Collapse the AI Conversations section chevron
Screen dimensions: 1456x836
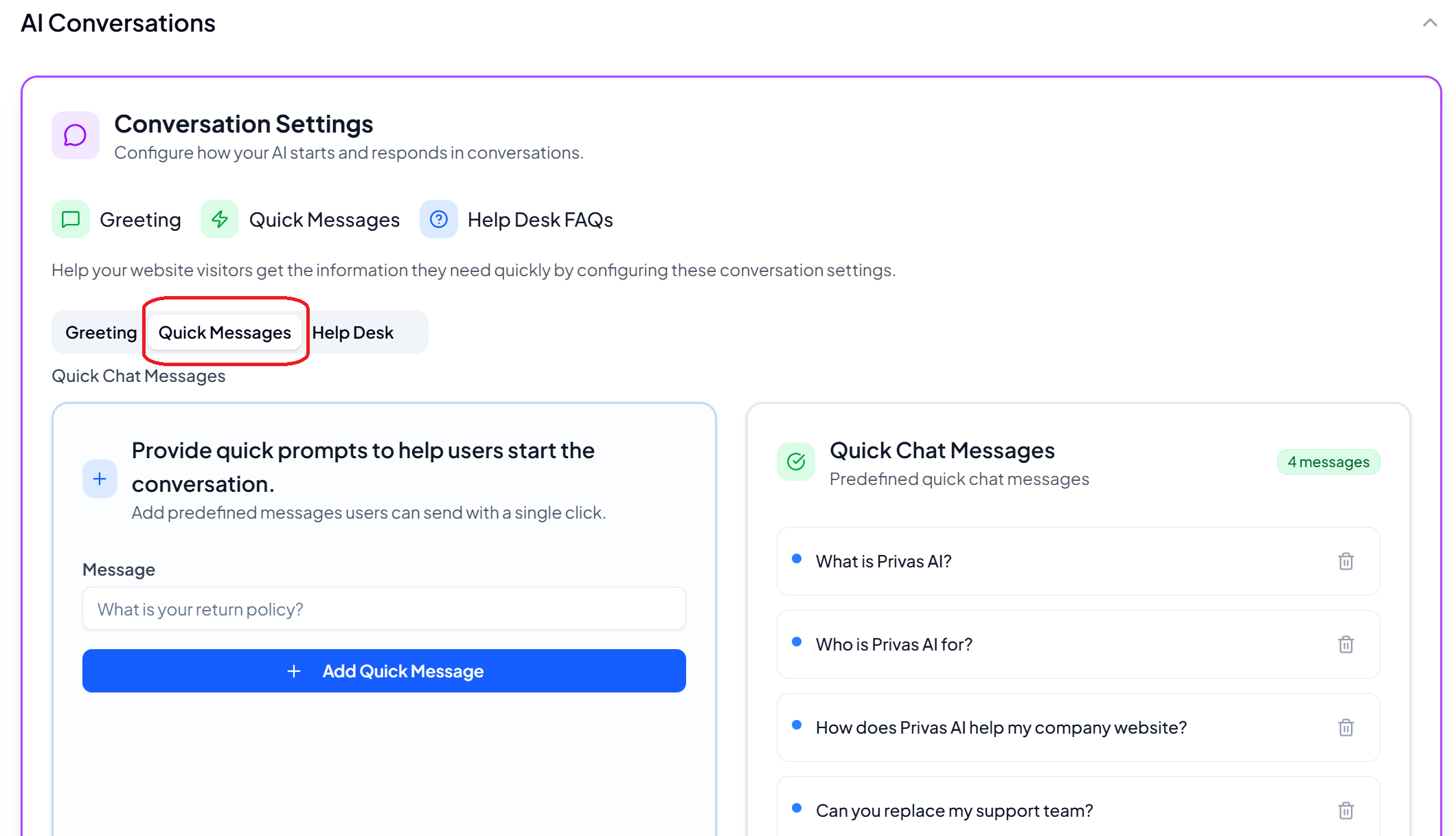[1430, 23]
